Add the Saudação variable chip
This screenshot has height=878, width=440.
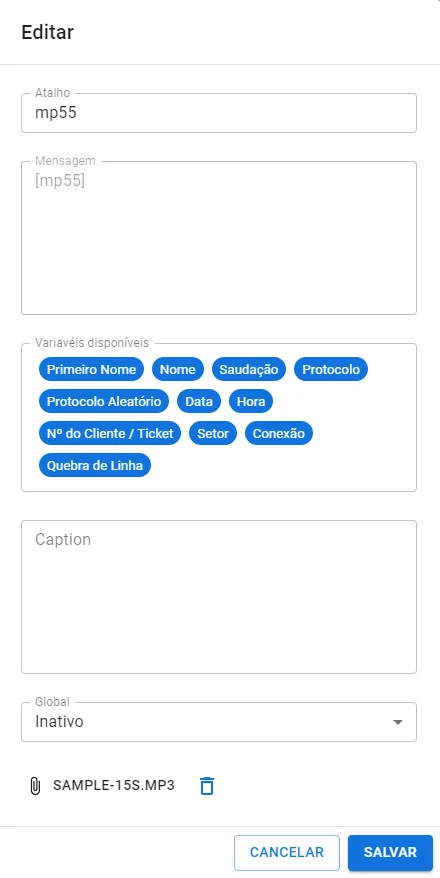coord(249,370)
